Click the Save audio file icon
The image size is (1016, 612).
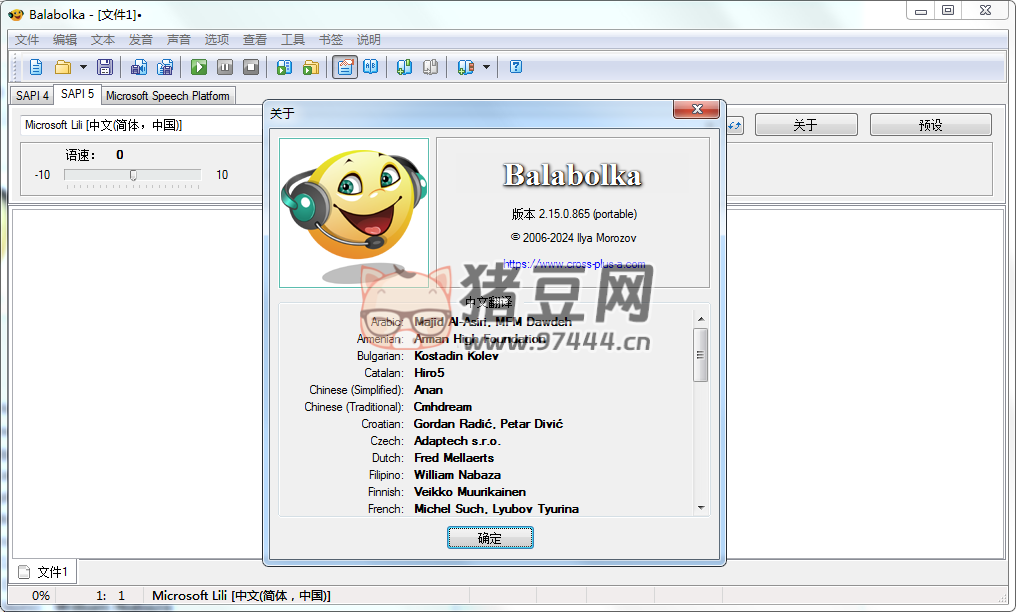click(139, 67)
